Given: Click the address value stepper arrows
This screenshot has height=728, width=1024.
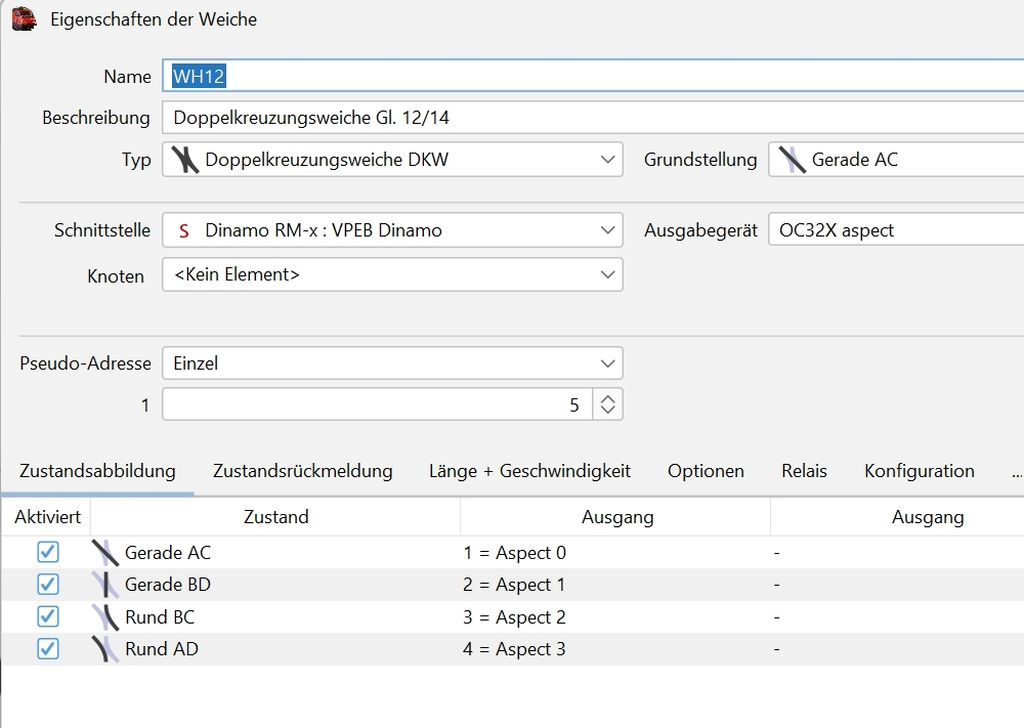Looking at the screenshot, I should (x=607, y=405).
